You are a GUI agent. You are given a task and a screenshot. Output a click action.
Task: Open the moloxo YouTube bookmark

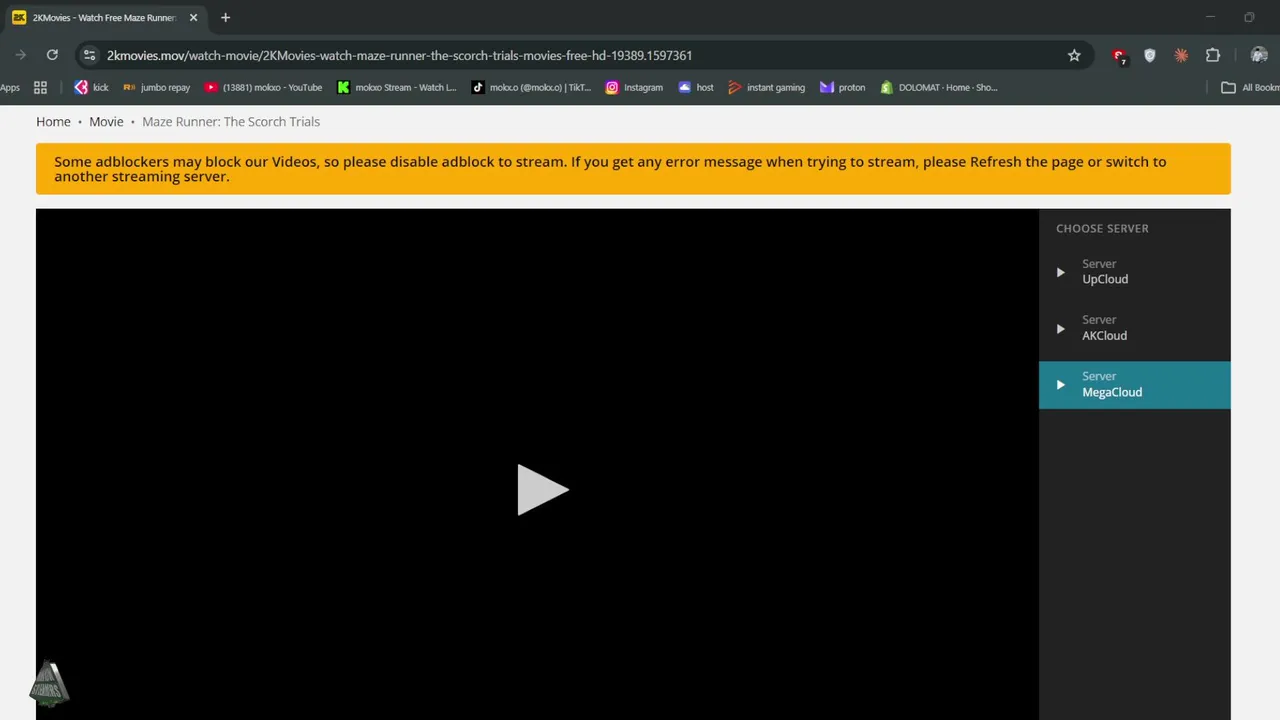click(x=263, y=87)
